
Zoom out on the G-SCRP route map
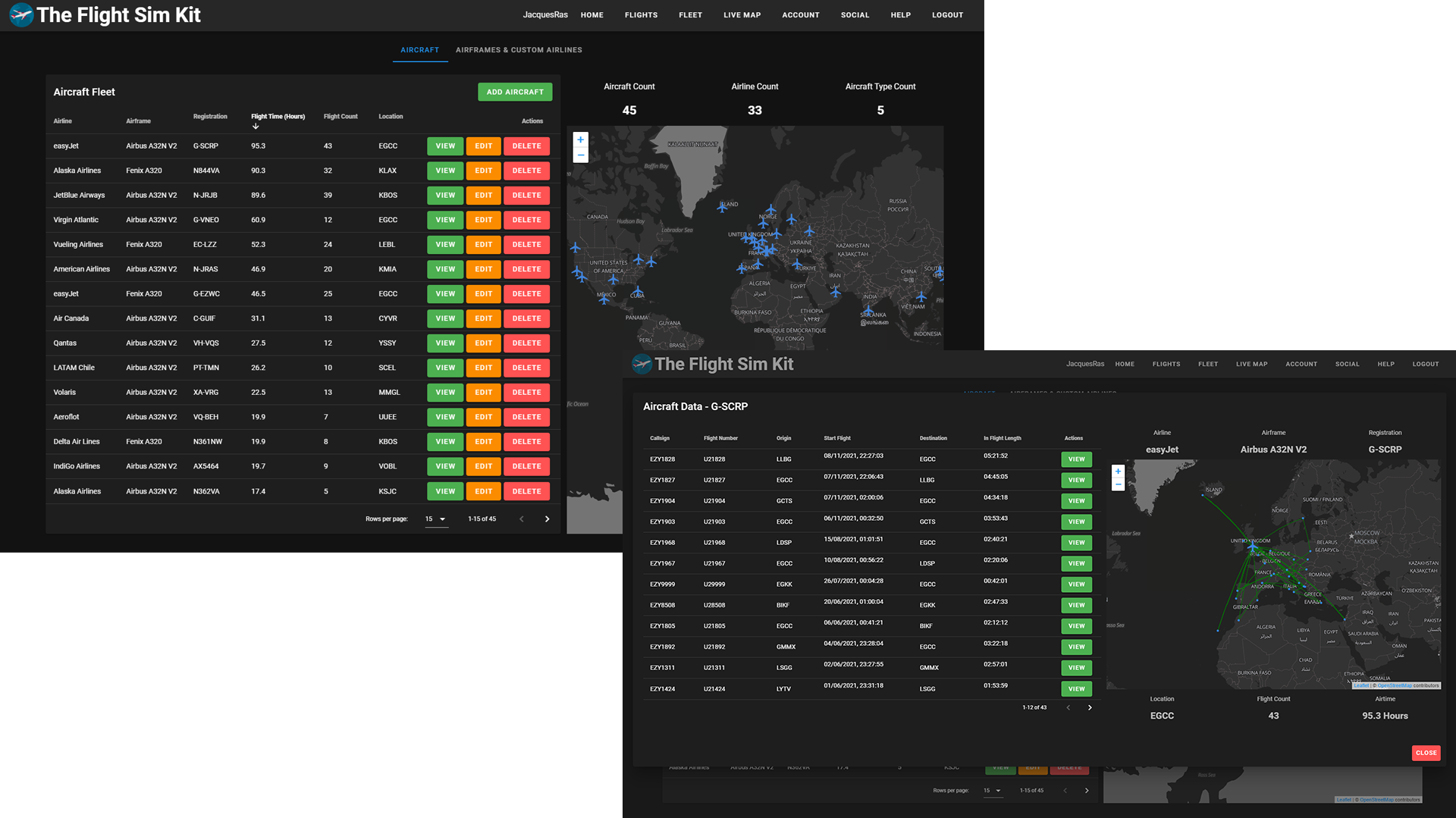pyautogui.click(x=1117, y=484)
